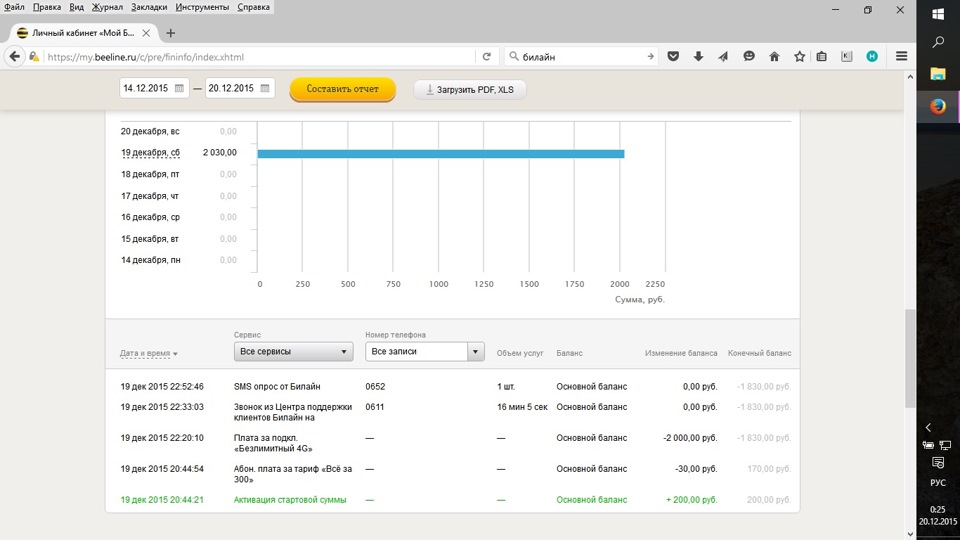The image size is (960, 540).
Task: Open the Справка menu
Action: click(253, 7)
